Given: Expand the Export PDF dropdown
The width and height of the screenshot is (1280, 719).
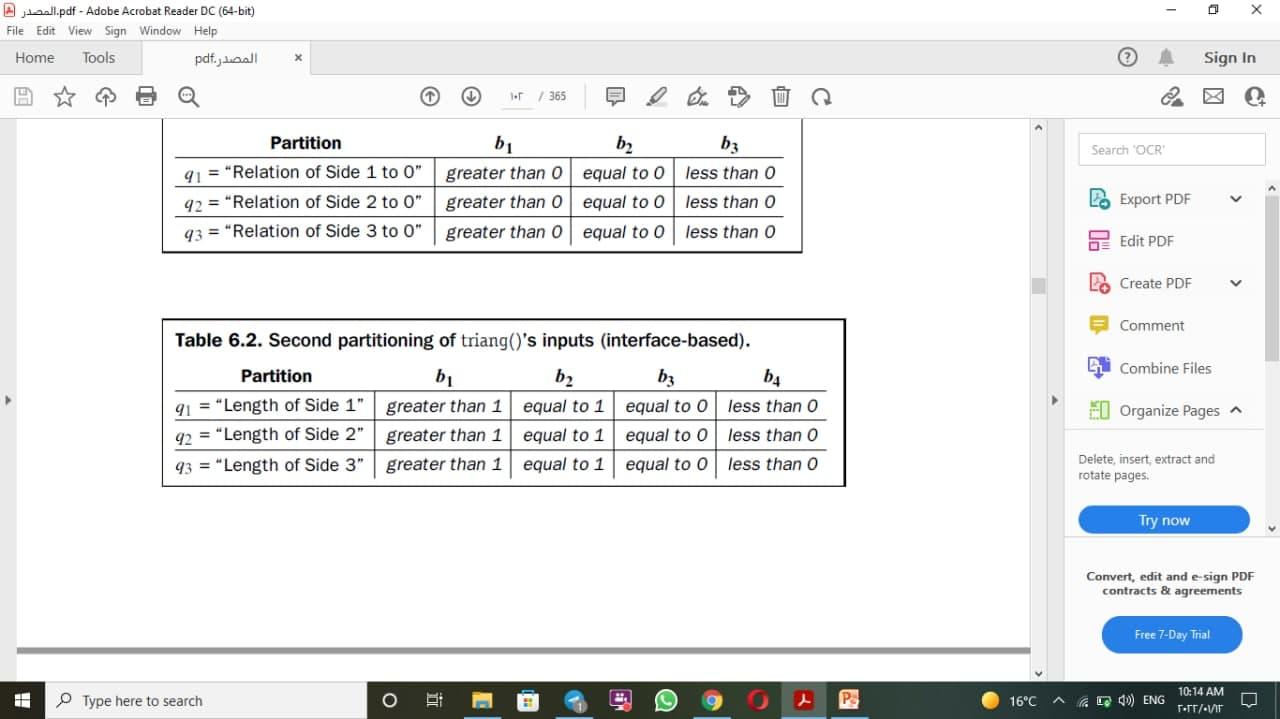Looking at the screenshot, I should [x=1235, y=198].
